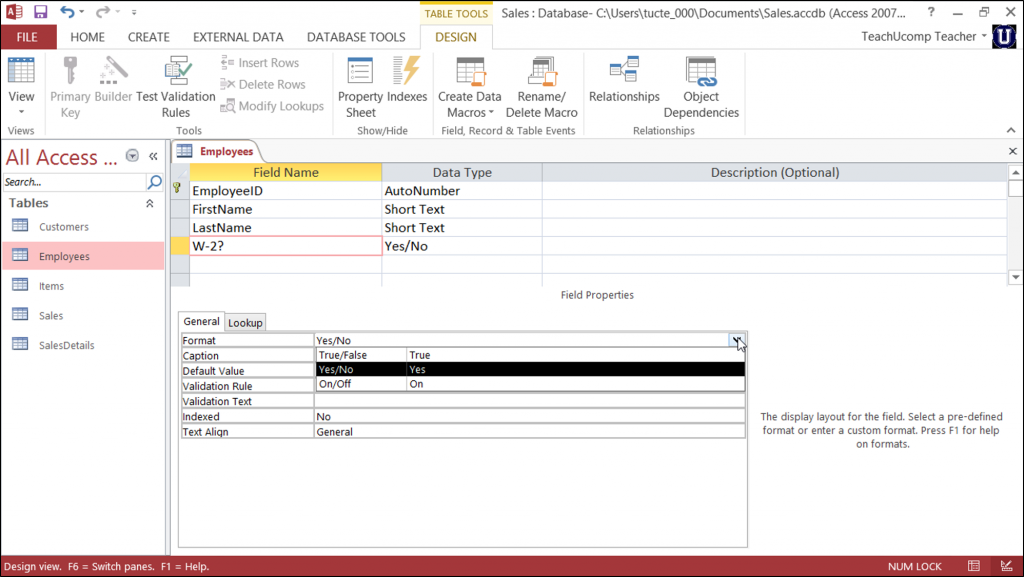The image size is (1024, 577).
Task: Choose True/False format option
Action: click(x=530, y=355)
